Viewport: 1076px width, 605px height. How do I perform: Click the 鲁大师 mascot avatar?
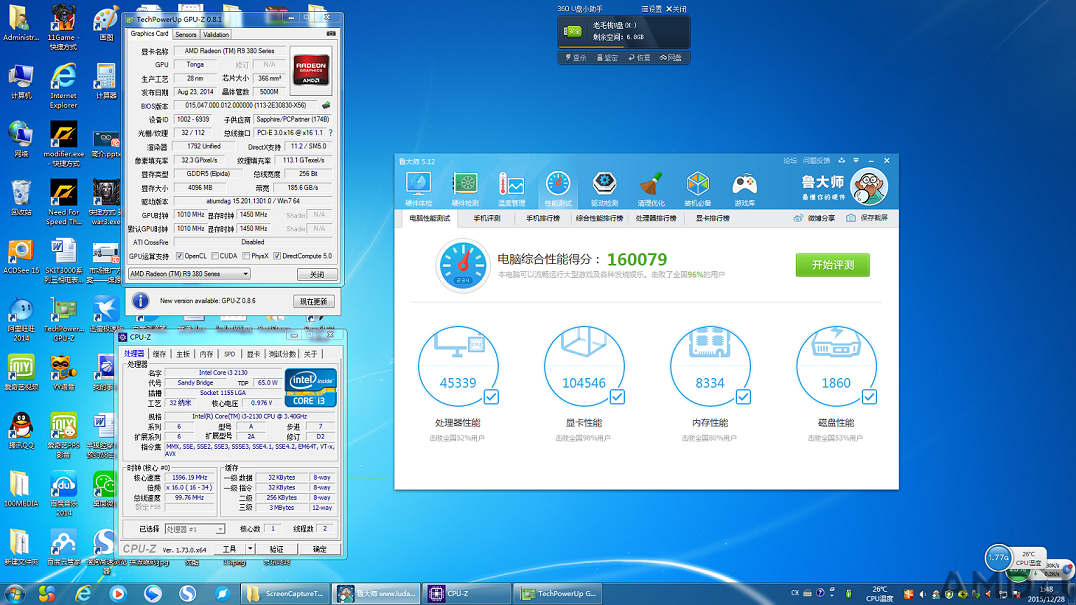click(x=869, y=187)
